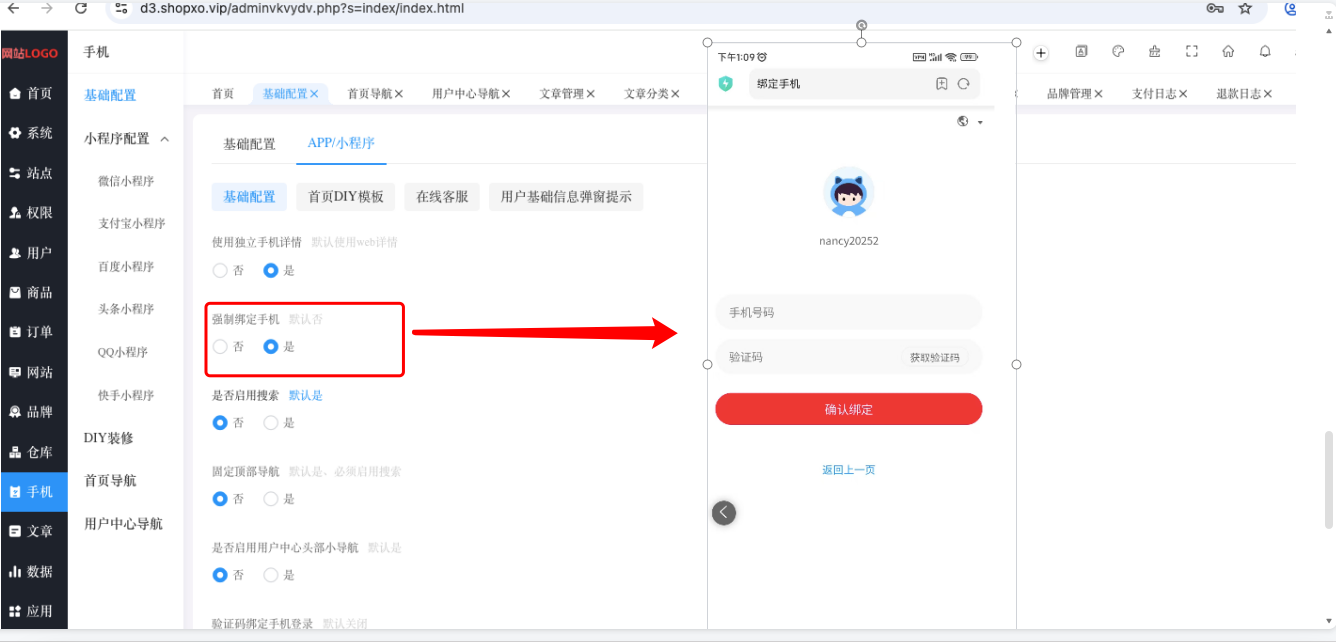Click the red 确认绑定 button
The height and width of the screenshot is (642, 1336).
[849, 409]
